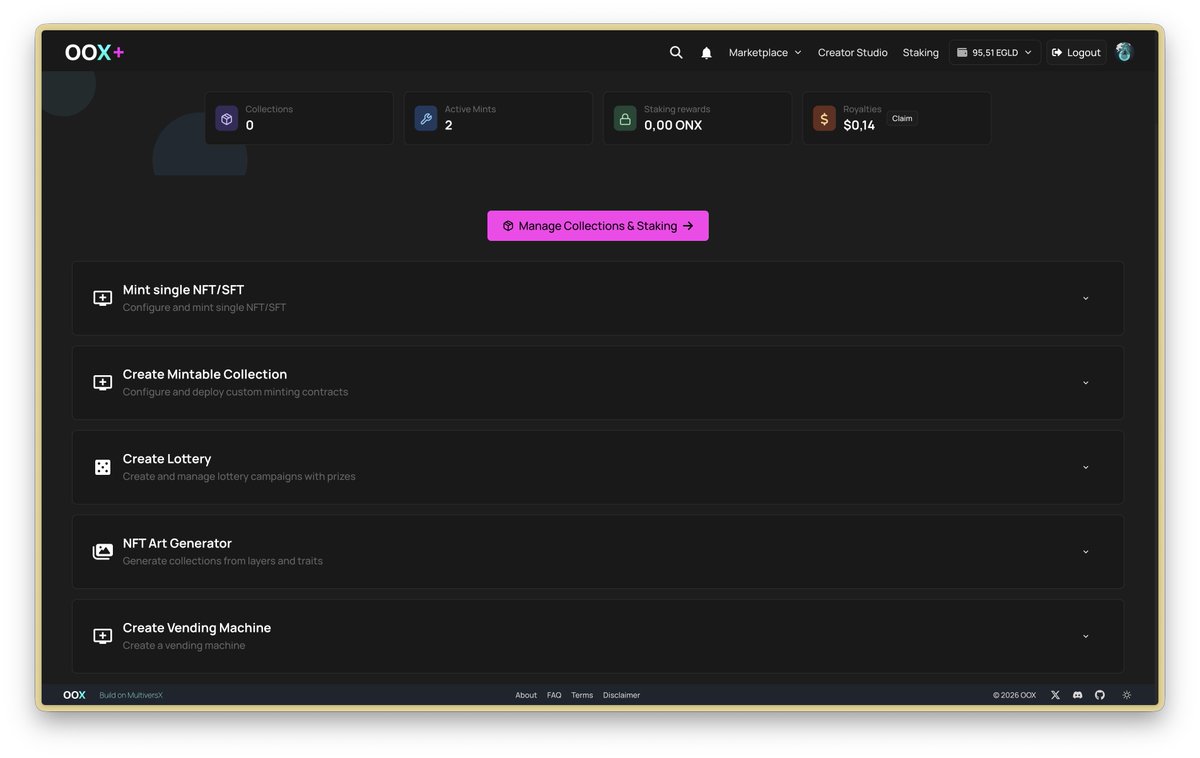
Task: Go to Staking page
Action: tap(920, 53)
